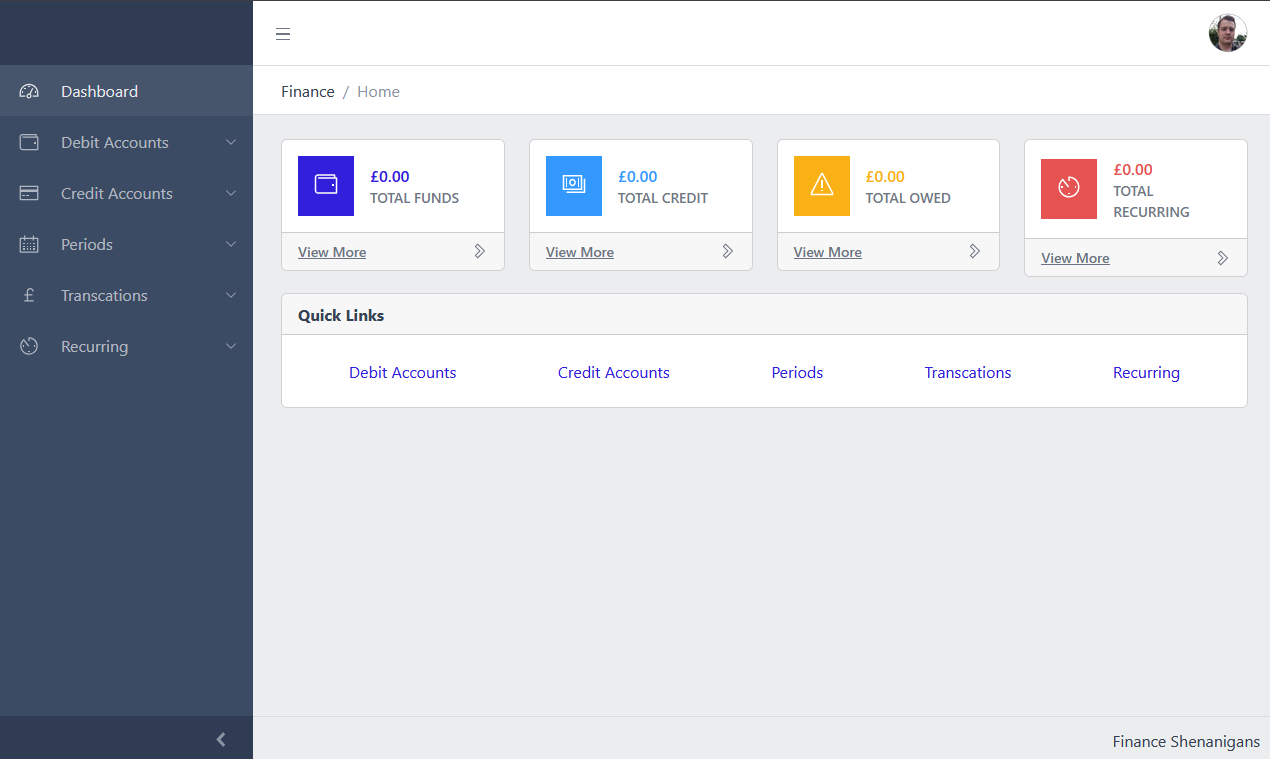Click View More under Total Credit
The image size is (1270, 759).
(x=579, y=251)
